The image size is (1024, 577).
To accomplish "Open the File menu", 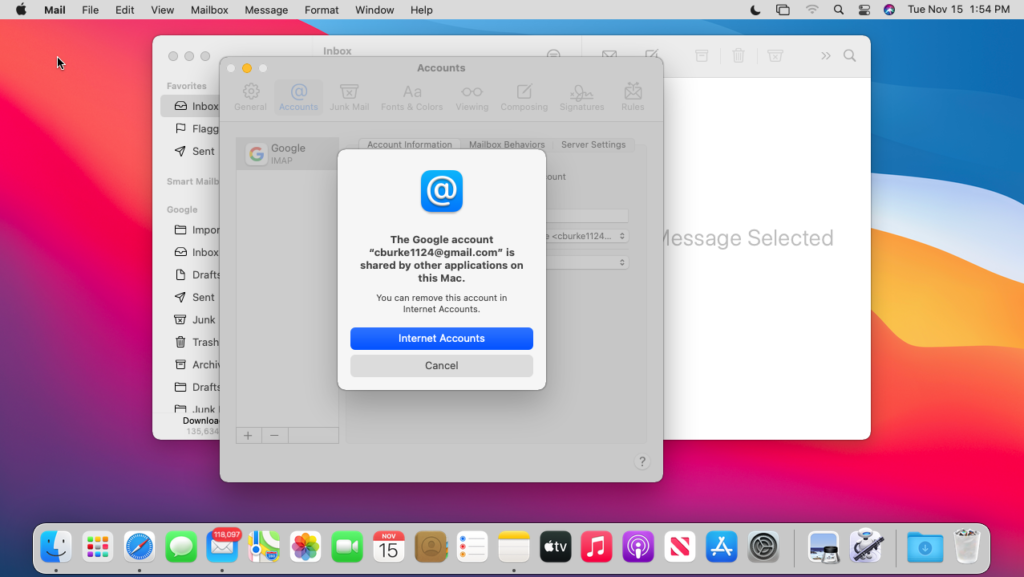I will pos(90,10).
